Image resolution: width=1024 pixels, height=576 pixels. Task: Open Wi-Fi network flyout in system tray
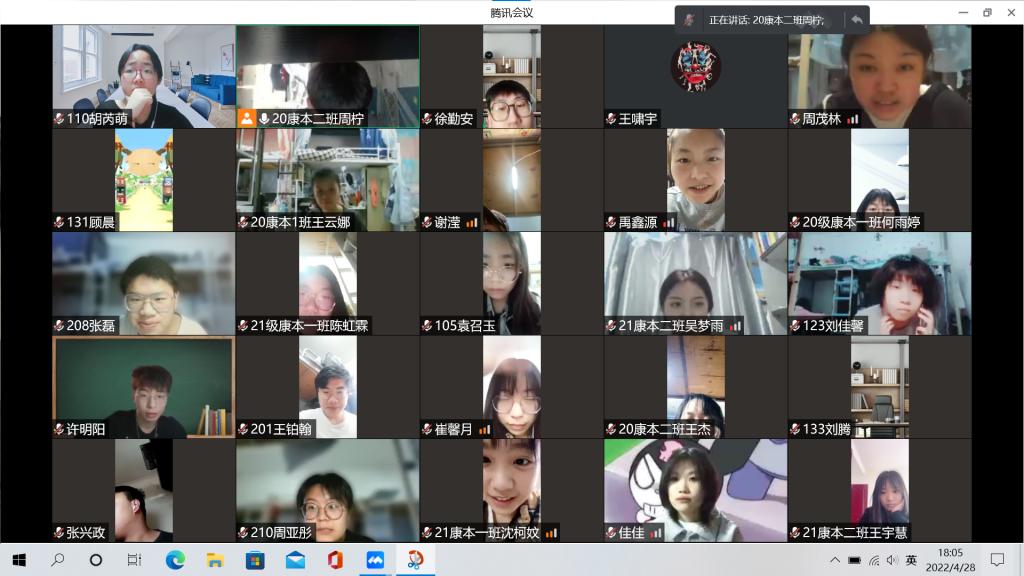(x=873, y=560)
